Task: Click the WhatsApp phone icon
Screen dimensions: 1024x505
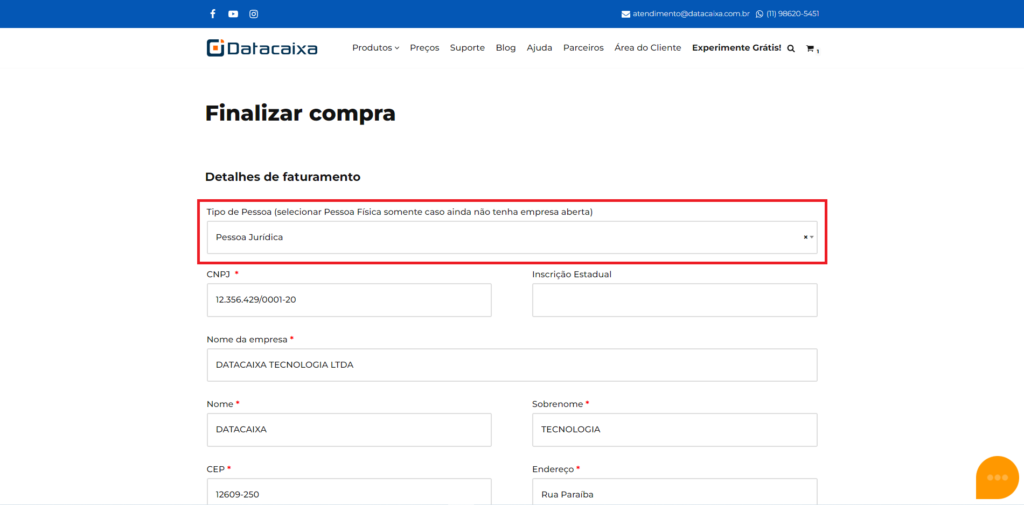Action: pyautogui.click(x=760, y=14)
